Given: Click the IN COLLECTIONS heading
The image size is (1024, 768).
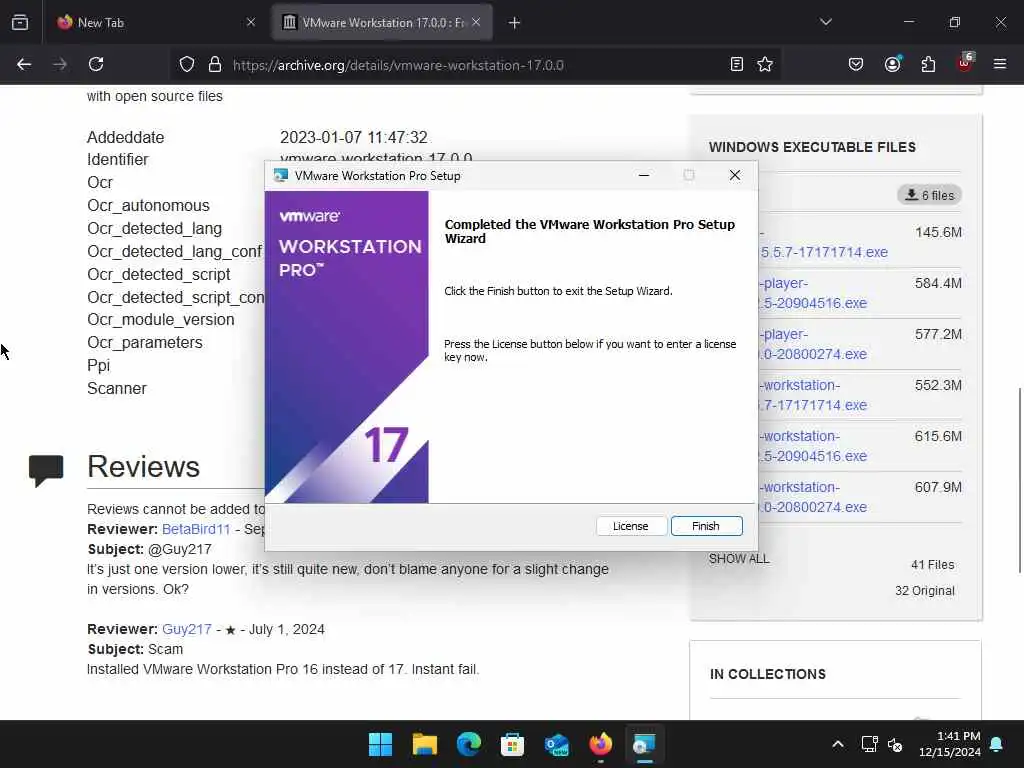Looking at the screenshot, I should 768,674.
